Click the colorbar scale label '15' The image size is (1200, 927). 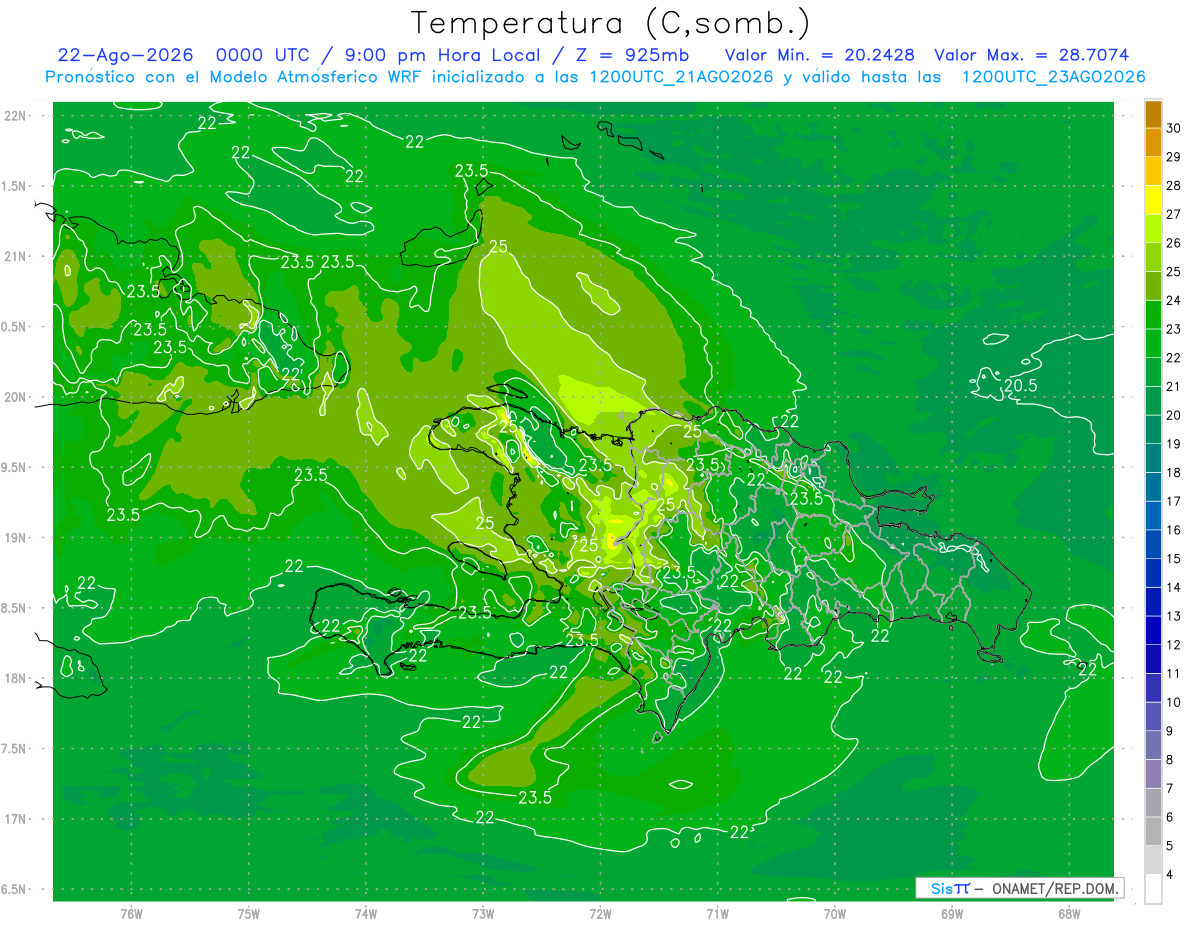[1174, 559]
